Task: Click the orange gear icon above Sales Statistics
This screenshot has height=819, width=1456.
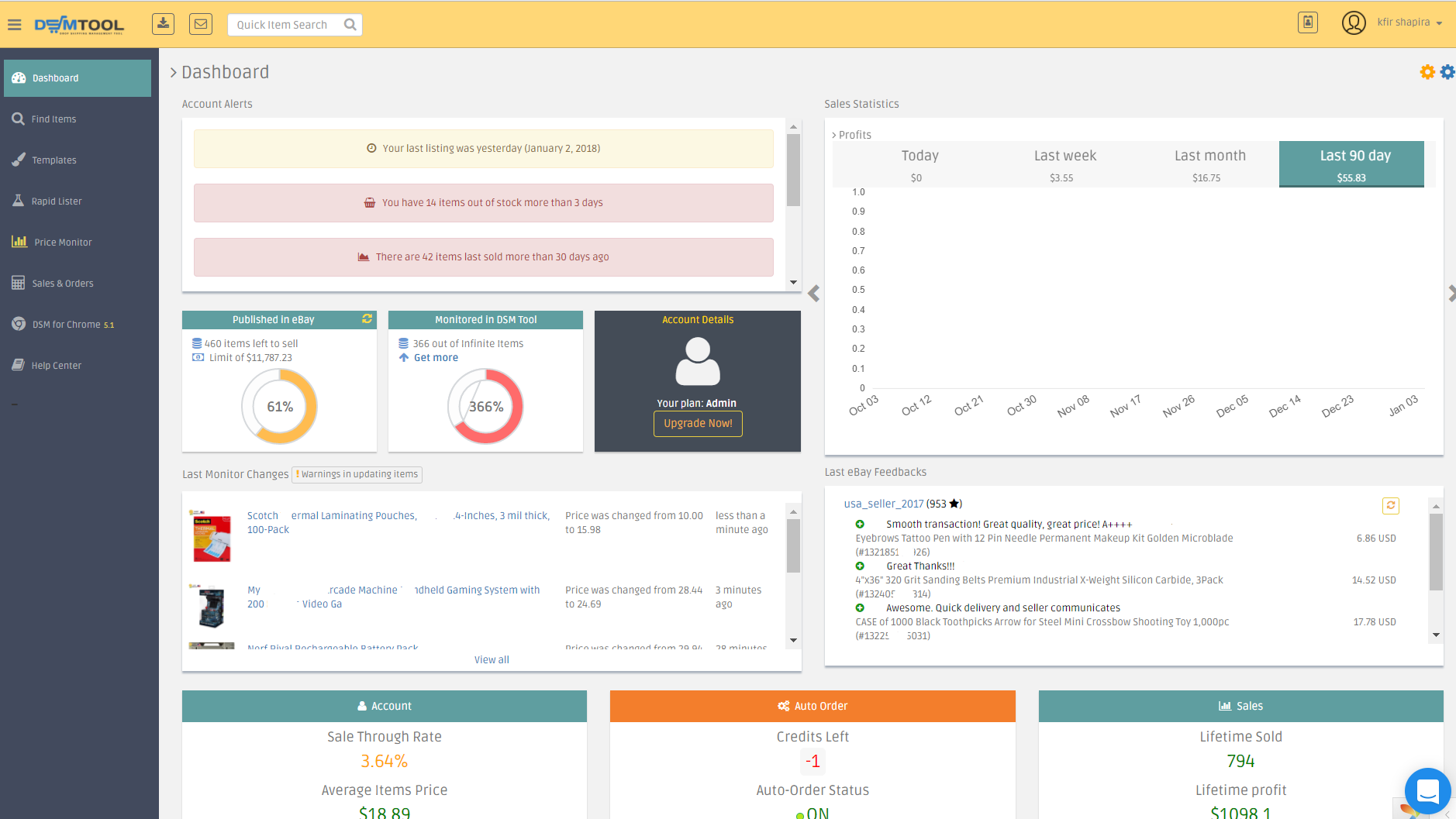Action: (x=1427, y=71)
